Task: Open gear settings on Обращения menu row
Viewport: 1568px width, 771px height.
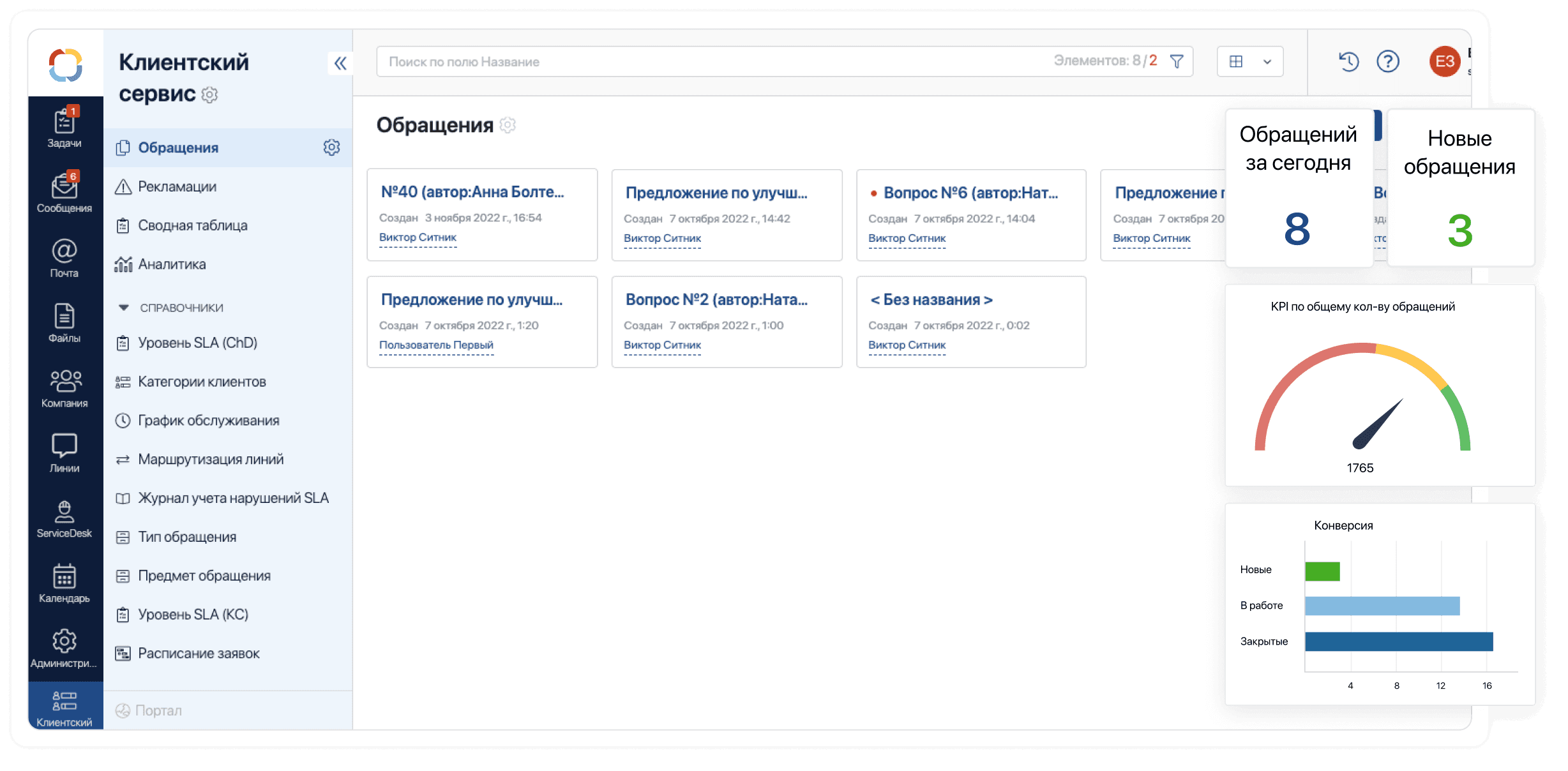Action: pyautogui.click(x=331, y=147)
